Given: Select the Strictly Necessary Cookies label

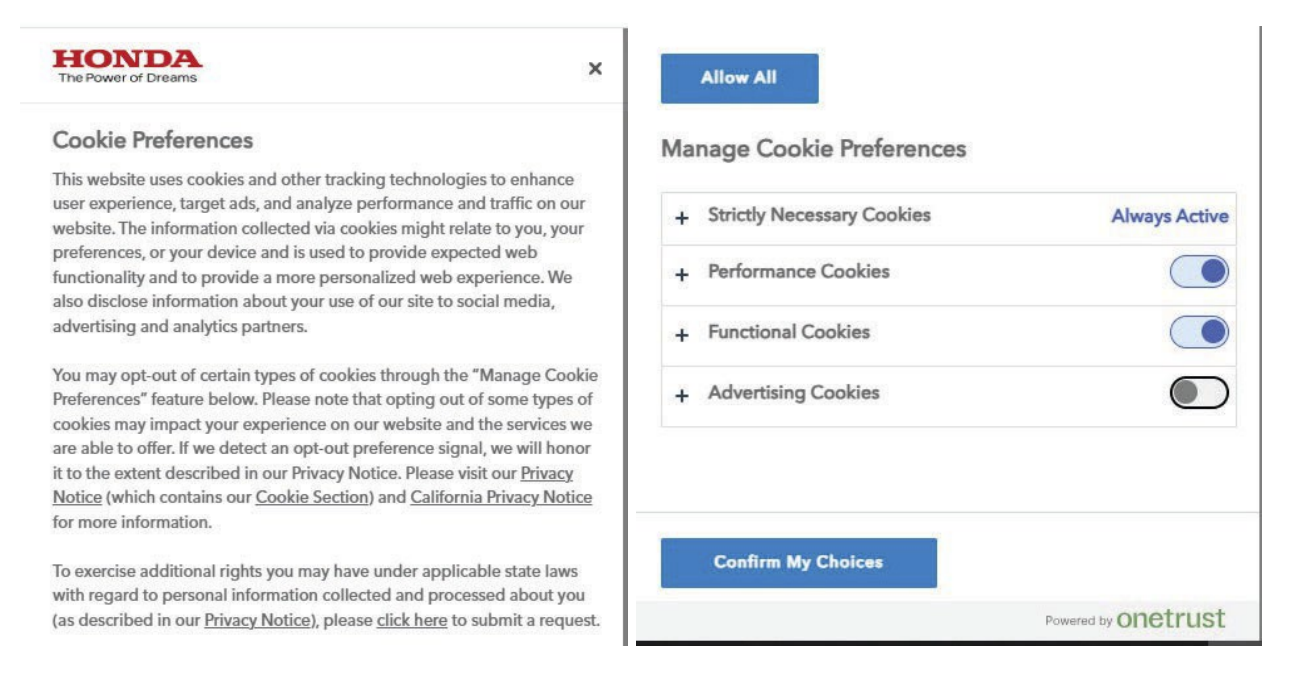Looking at the screenshot, I should point(819,215).
